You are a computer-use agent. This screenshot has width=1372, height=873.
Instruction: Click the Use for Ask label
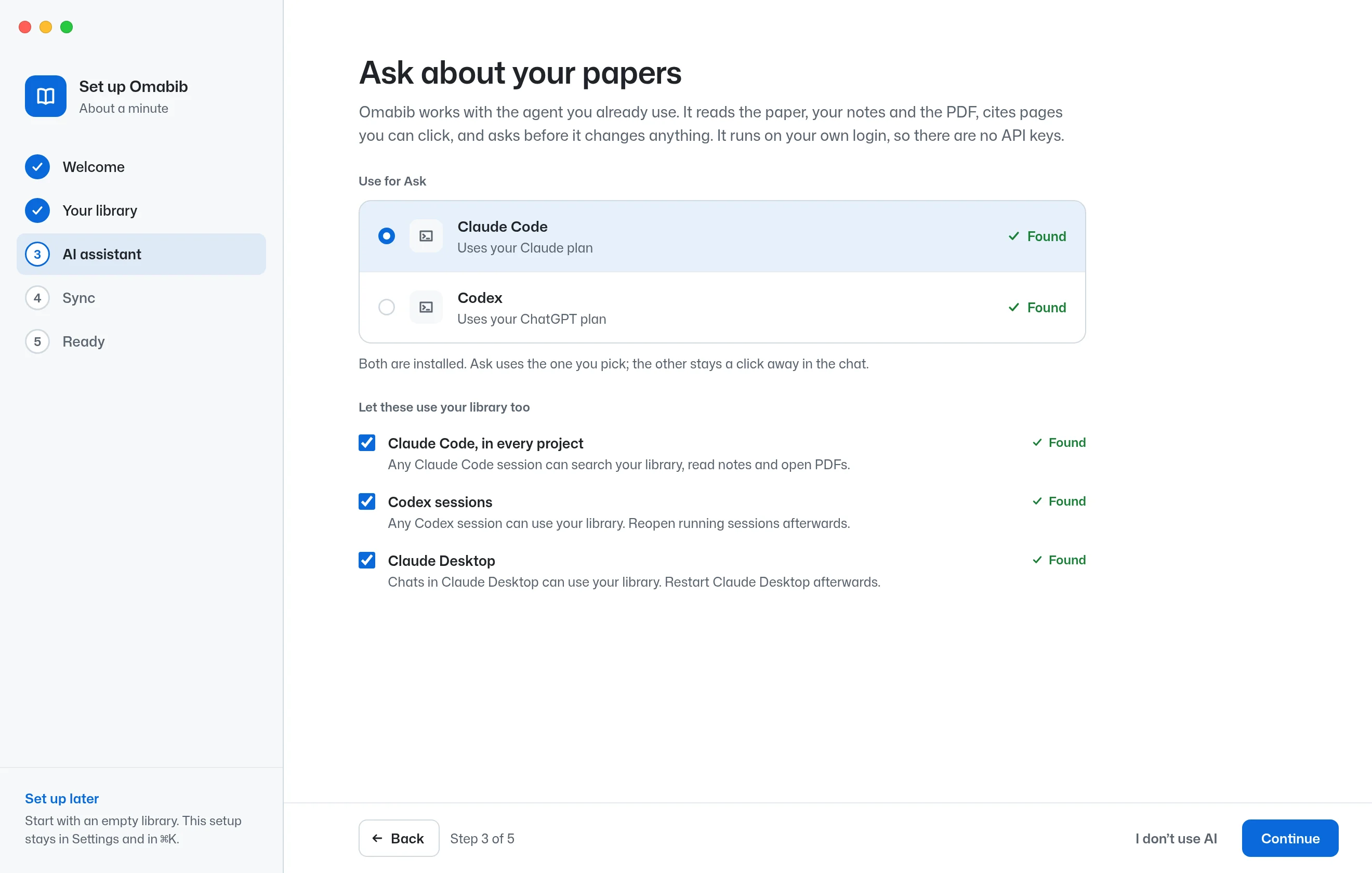(x=392, y=181)
